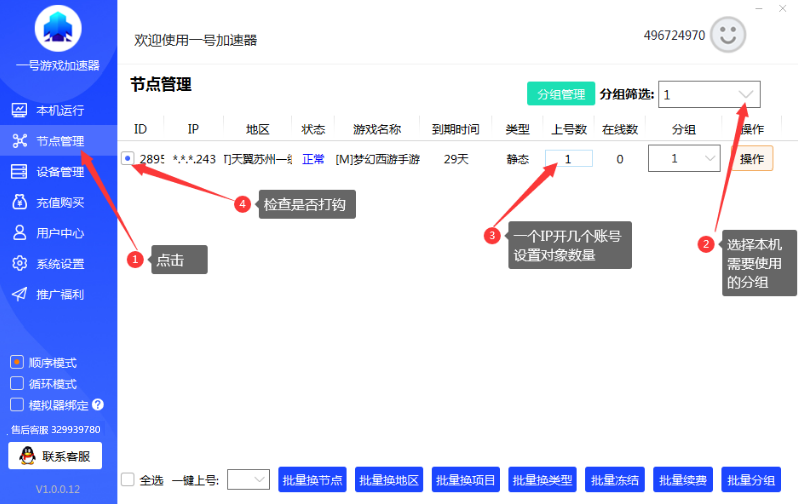Click the user ID 496724970

(x=674, y=35)
